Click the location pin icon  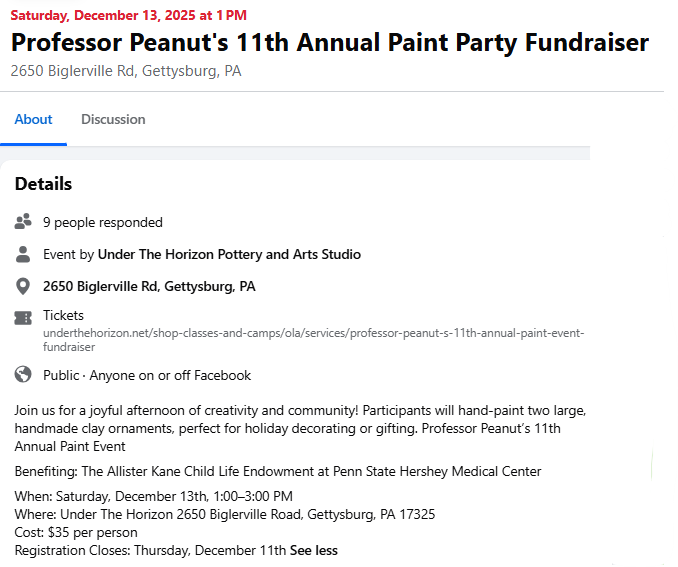(23, 287)
